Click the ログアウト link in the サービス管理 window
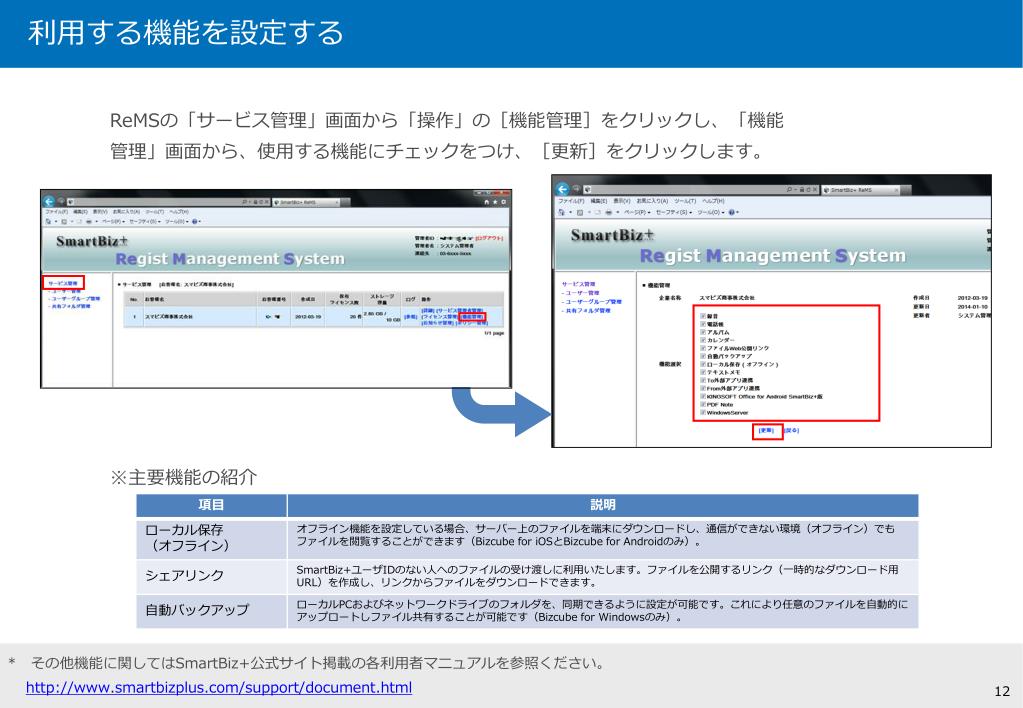 (x=489, y=238)
